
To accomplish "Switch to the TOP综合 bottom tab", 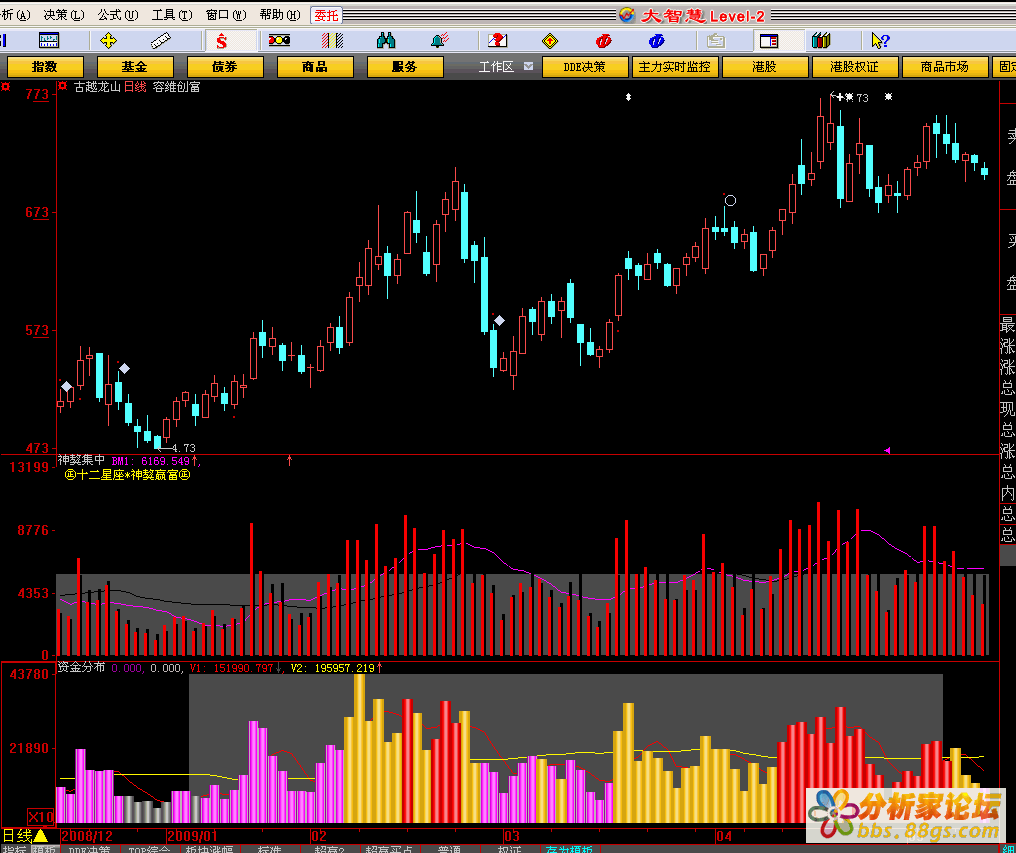I will click(x=149, y=849).
